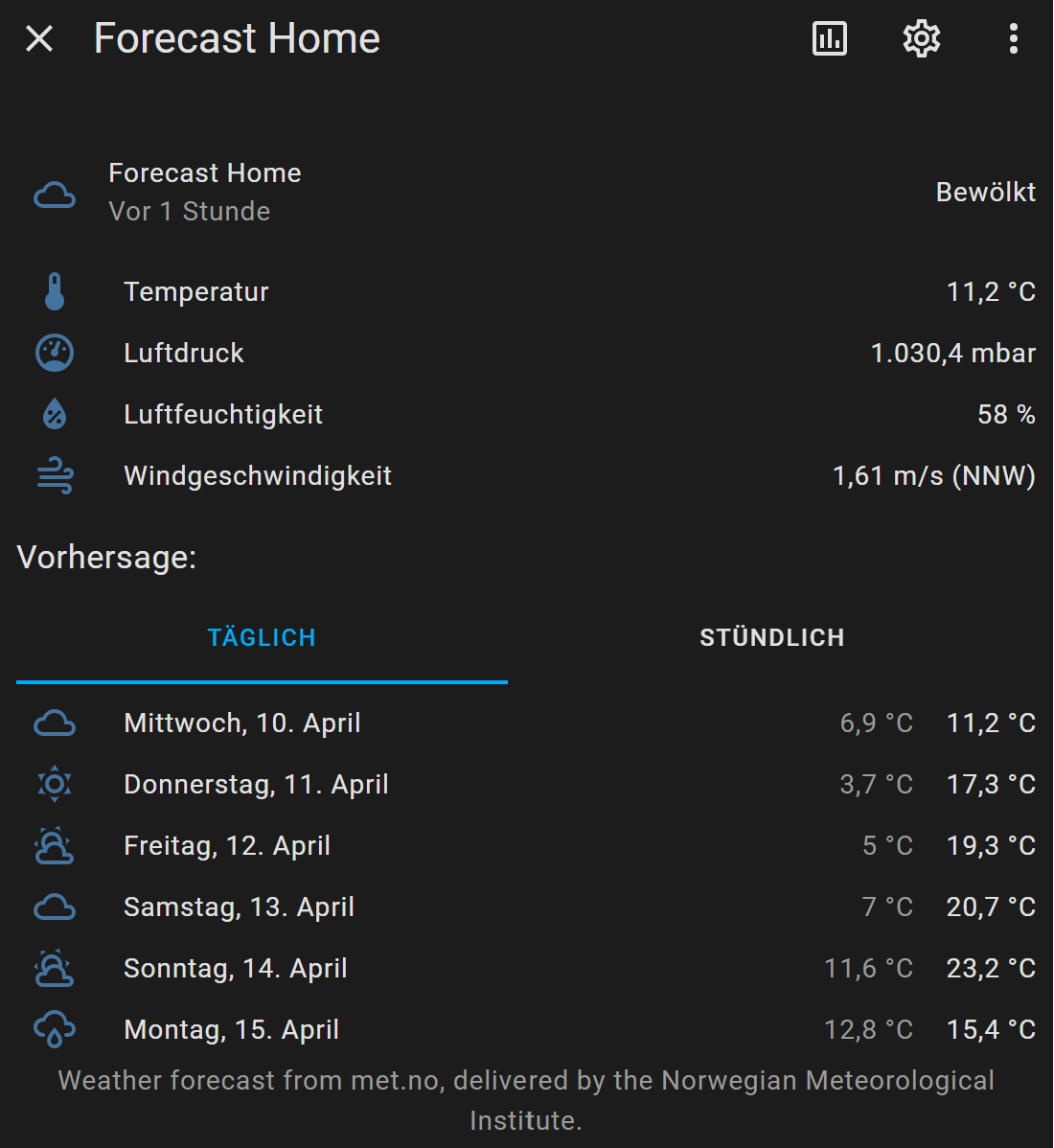The image size is (1054, 1148).
Task: Close the Forecast Home dialog
Action: 39,38
